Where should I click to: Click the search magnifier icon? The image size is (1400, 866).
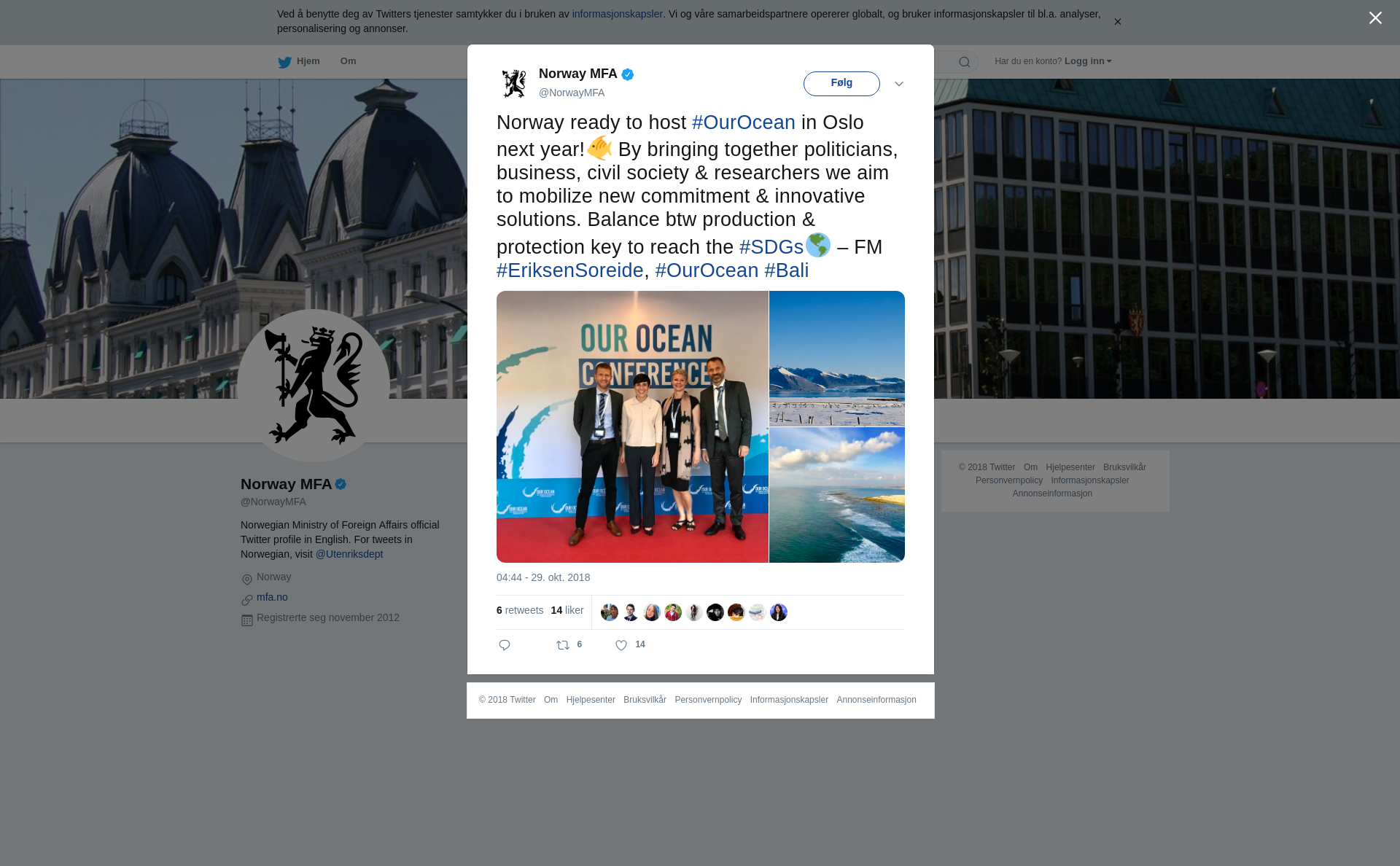(x=965, y=62)
